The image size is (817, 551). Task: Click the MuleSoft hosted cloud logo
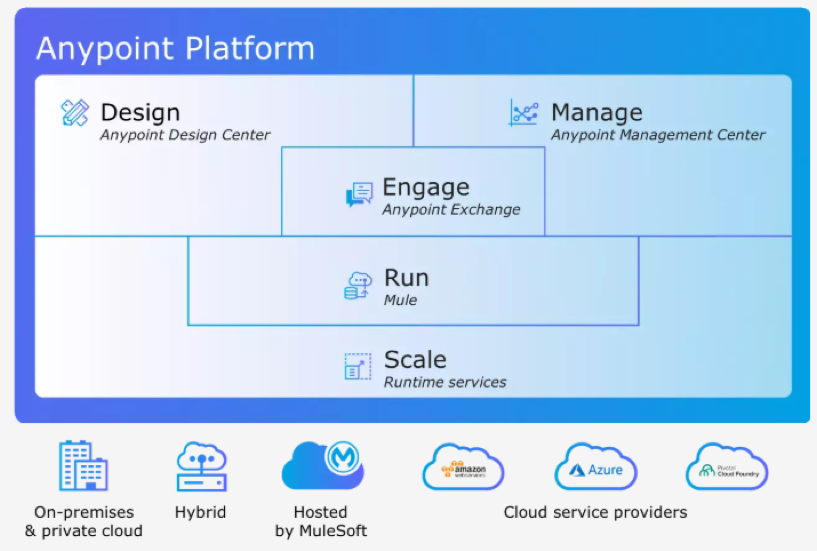click(322, 464)
